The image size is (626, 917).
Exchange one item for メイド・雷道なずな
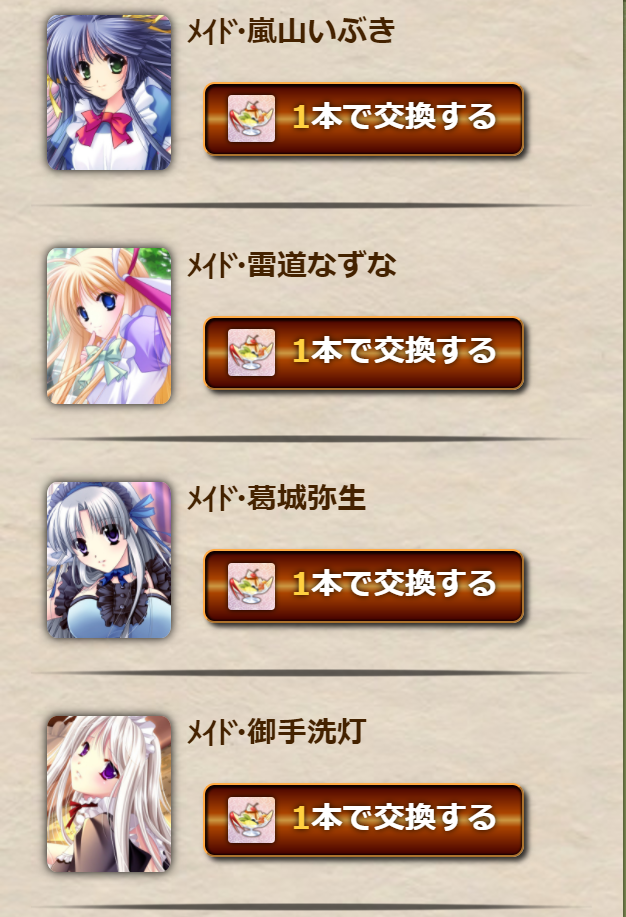tap(363, 353)
